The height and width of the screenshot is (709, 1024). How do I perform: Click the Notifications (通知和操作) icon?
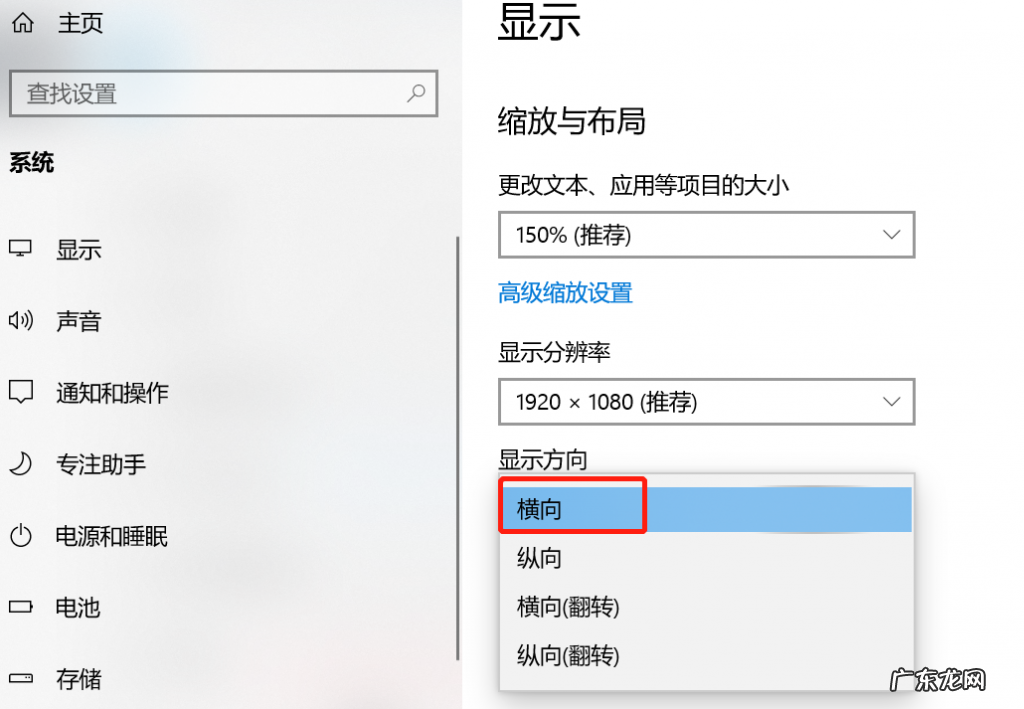point(21,392)
